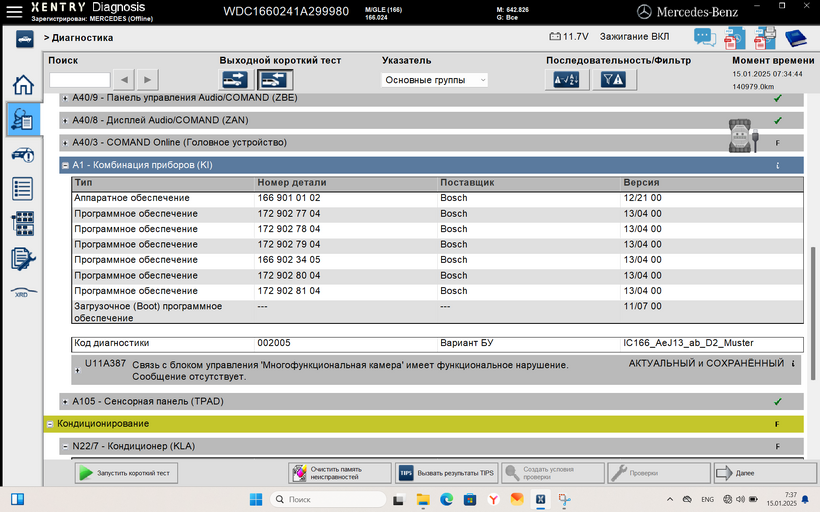
Task: Select part number 166 901 01 02
Action: point(289,198)
